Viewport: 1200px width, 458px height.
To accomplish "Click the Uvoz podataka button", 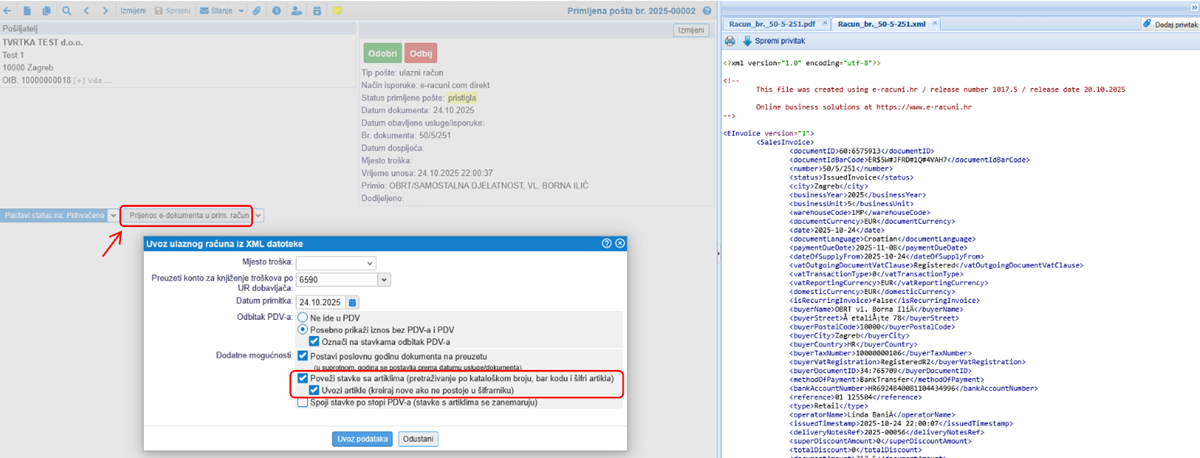I will coord(362,439).
